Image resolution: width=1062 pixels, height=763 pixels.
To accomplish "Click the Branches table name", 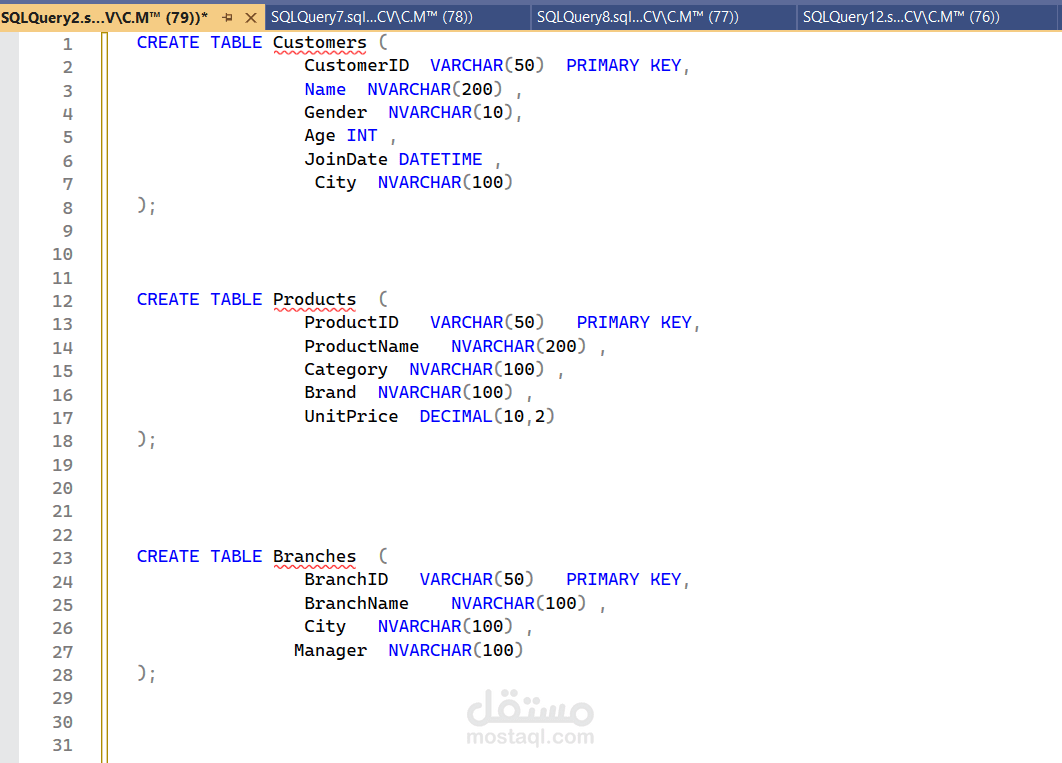I will 314,557.
